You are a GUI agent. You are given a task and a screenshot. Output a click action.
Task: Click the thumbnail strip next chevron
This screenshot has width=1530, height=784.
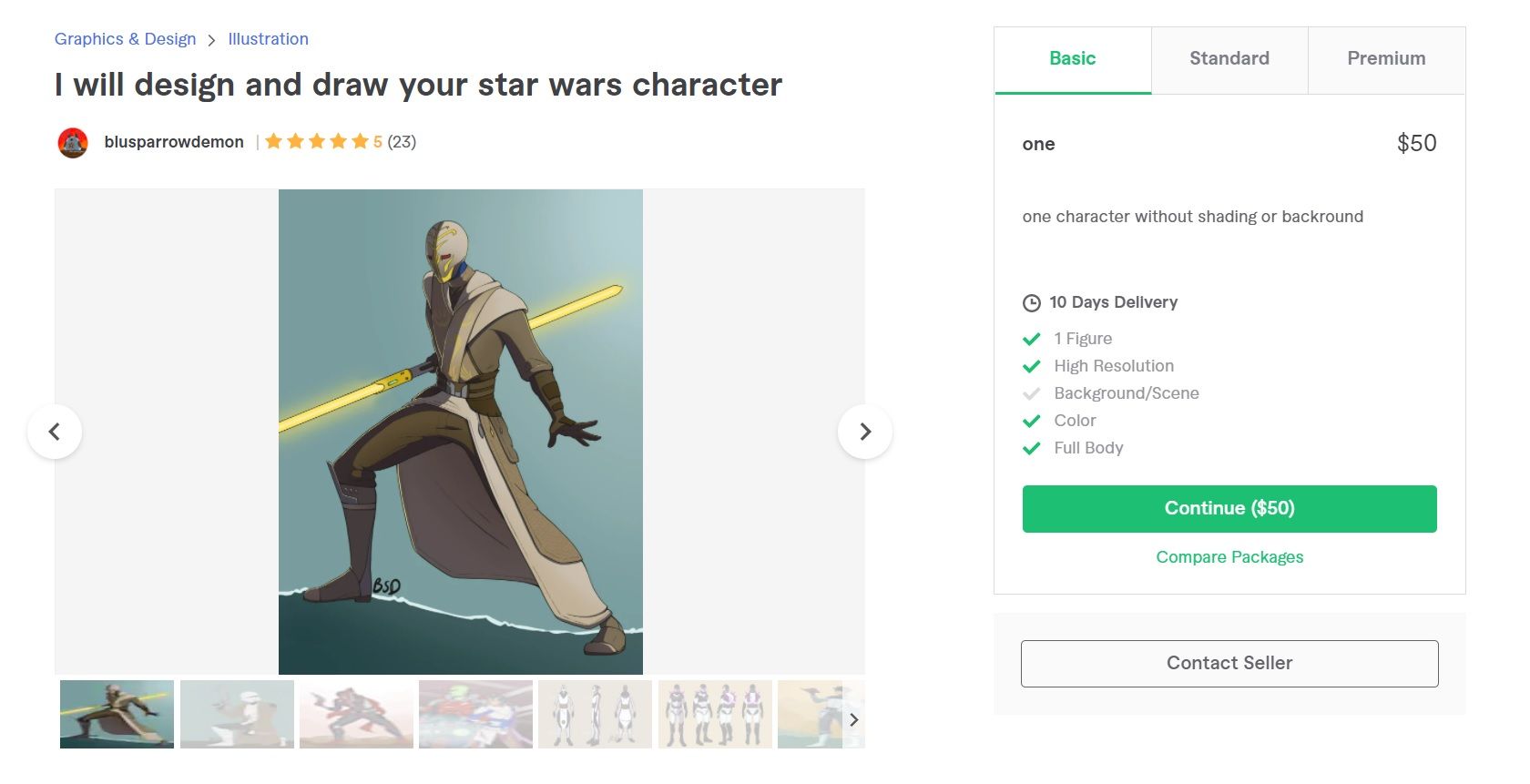(x=853, y=719)
